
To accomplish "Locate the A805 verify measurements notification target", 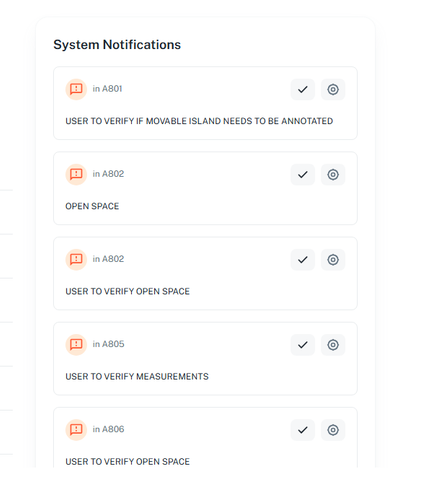I will 333,345.
